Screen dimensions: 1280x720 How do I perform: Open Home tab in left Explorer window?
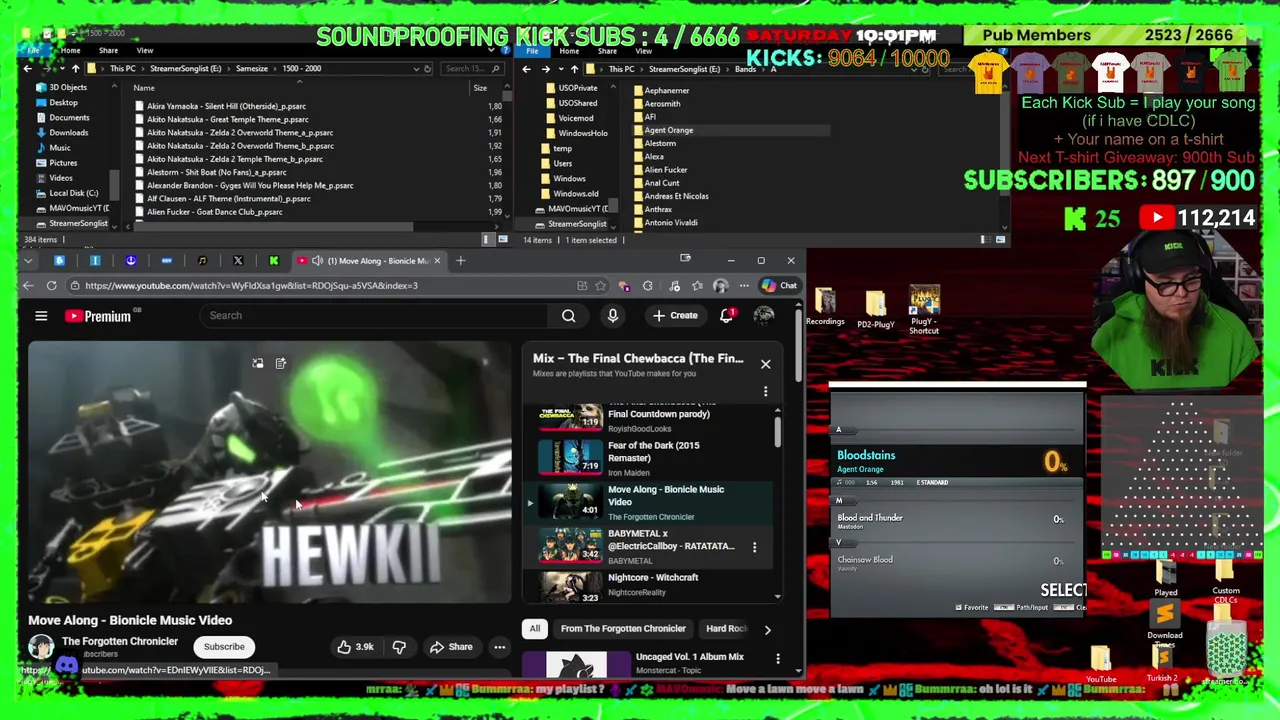[70, 50]
